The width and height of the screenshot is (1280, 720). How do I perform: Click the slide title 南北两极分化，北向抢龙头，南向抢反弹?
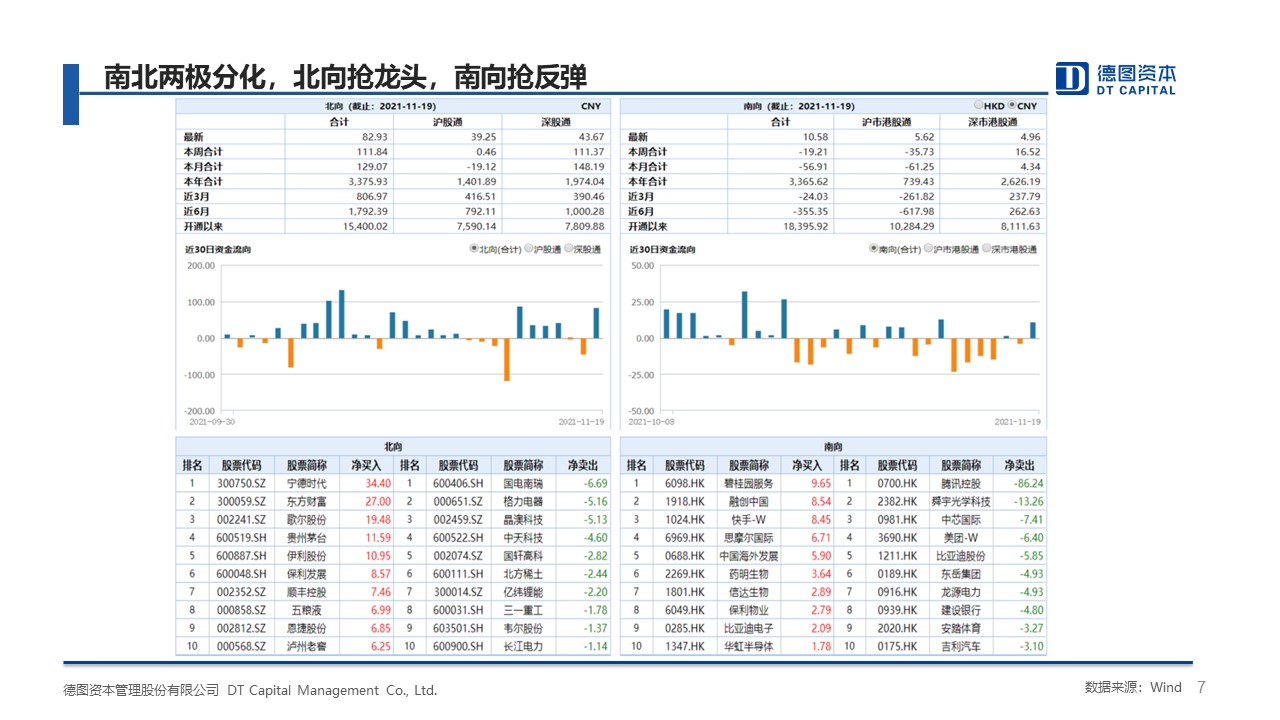(x=345, y=76)
